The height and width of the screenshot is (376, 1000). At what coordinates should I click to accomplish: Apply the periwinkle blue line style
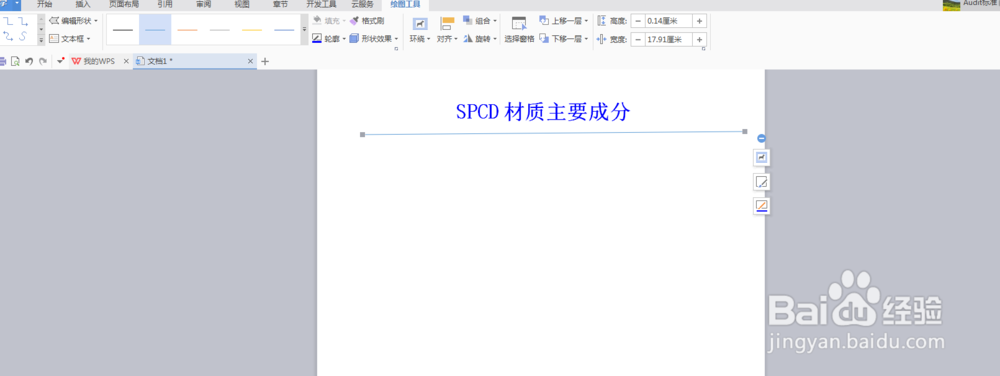(x=284, y=30)
